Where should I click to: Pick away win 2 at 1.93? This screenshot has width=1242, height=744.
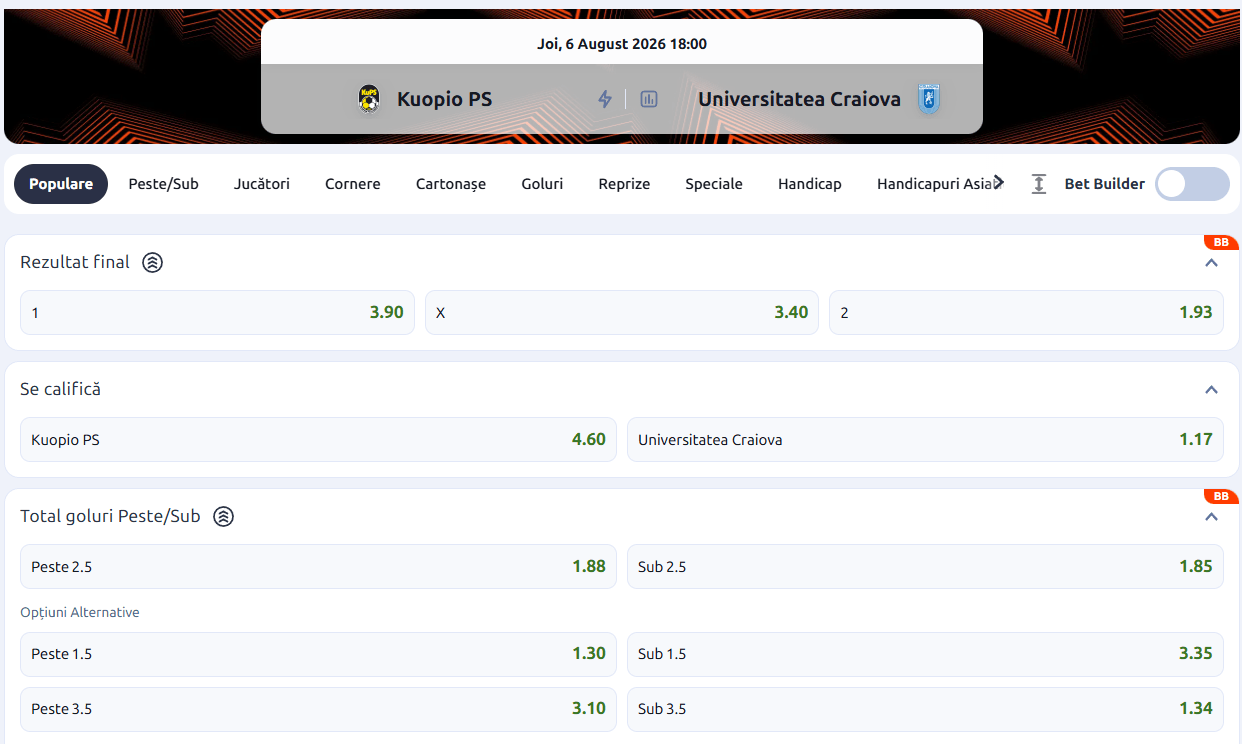1026,313
